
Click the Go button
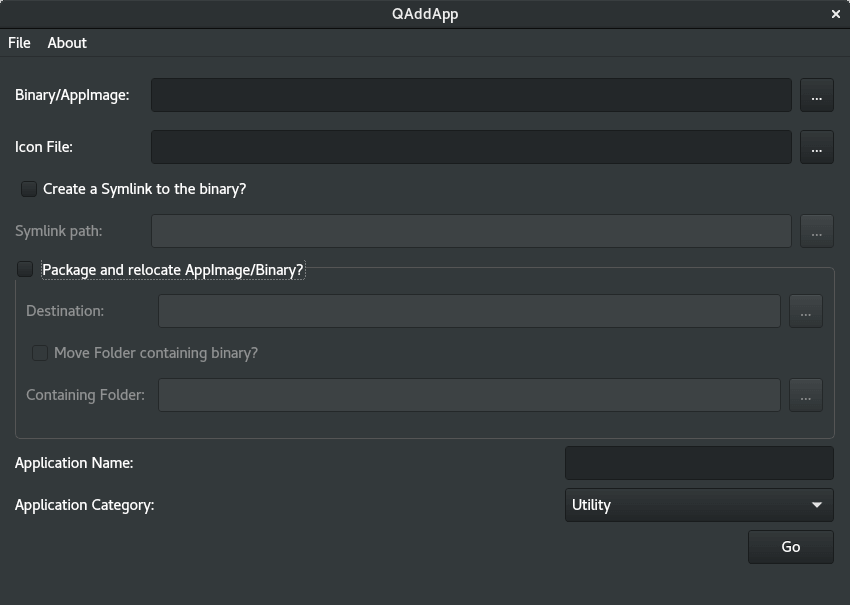click(x=790, y=547)
